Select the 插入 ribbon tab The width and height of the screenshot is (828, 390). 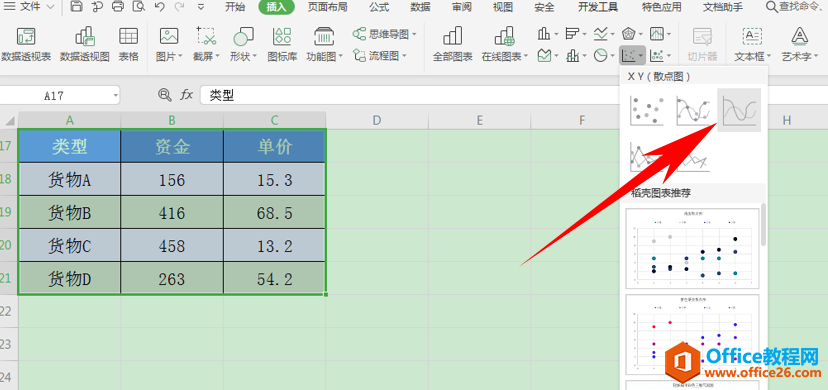(x=276, y=7)
